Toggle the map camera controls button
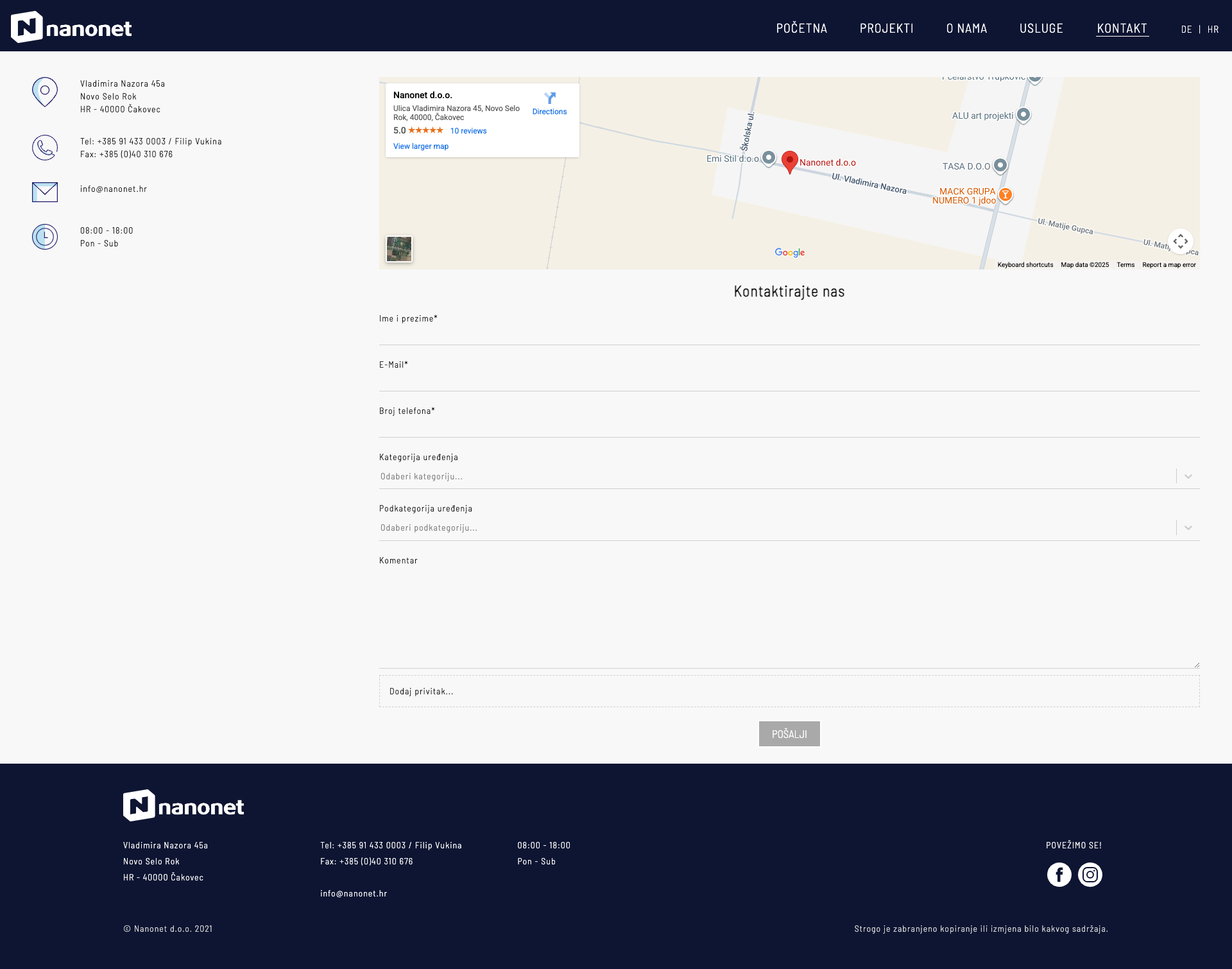The width and height of the screenshot is (1232, 969). 1181,241
